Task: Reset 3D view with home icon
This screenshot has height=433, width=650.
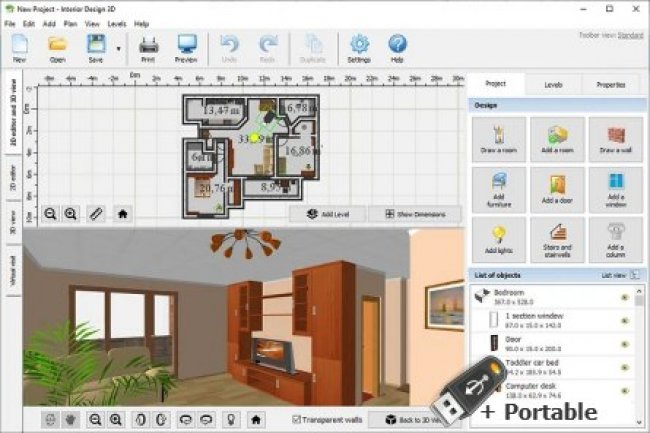Action: pyautogui.click(x=256, y=420)
